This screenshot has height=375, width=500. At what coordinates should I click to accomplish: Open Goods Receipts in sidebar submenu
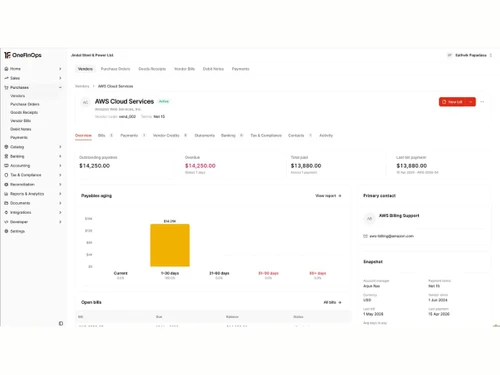[x=24, y=112]
